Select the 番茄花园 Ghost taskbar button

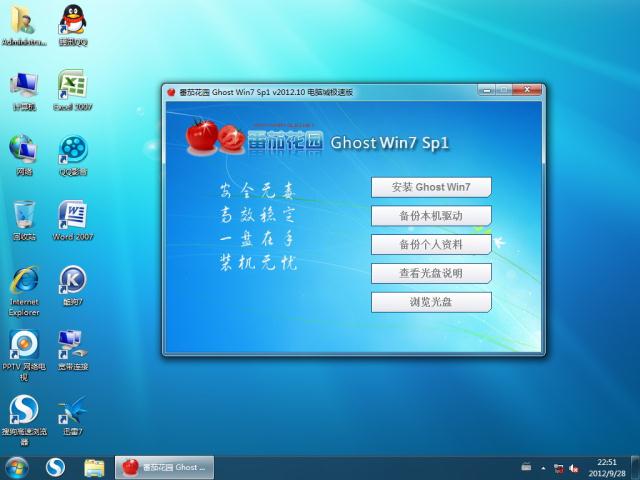point(164,468)
